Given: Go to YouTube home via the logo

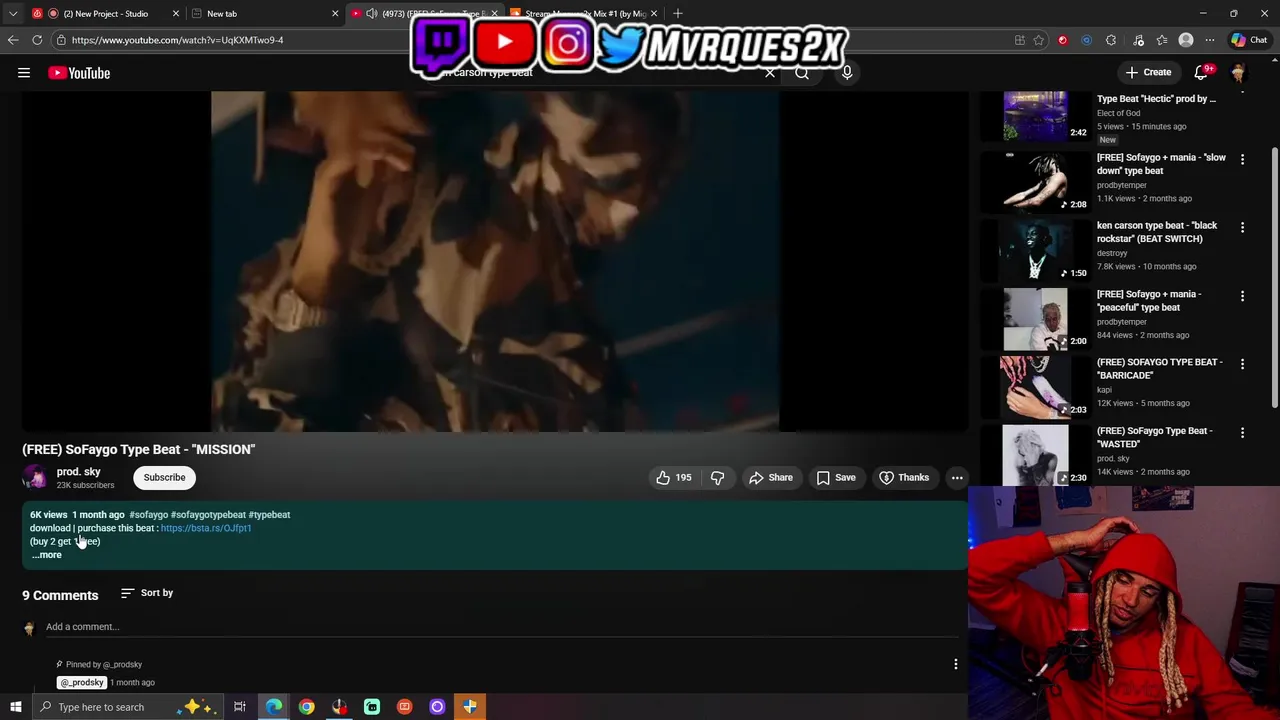Looking at the screenshot, I should (x=79, y=73).
